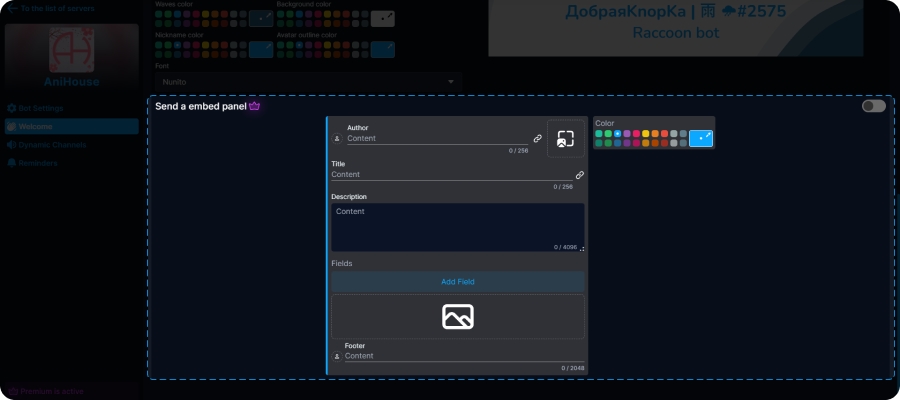Enable the Send a embed panel toggle
The width and height of the screenshot is (900, 400).
[x=873, y=106]
